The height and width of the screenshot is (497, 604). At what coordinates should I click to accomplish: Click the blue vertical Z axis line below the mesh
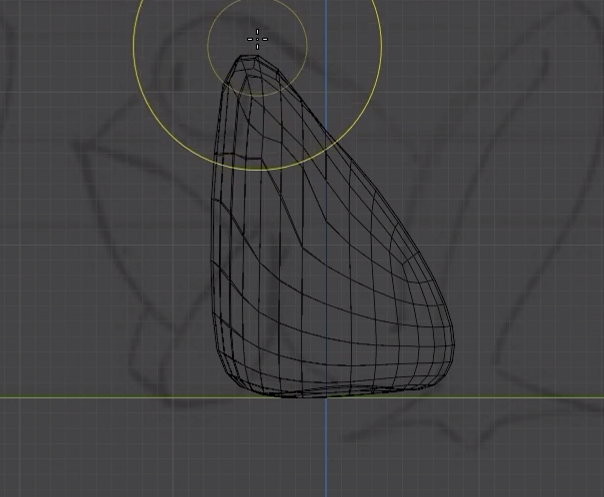(326, 447)
